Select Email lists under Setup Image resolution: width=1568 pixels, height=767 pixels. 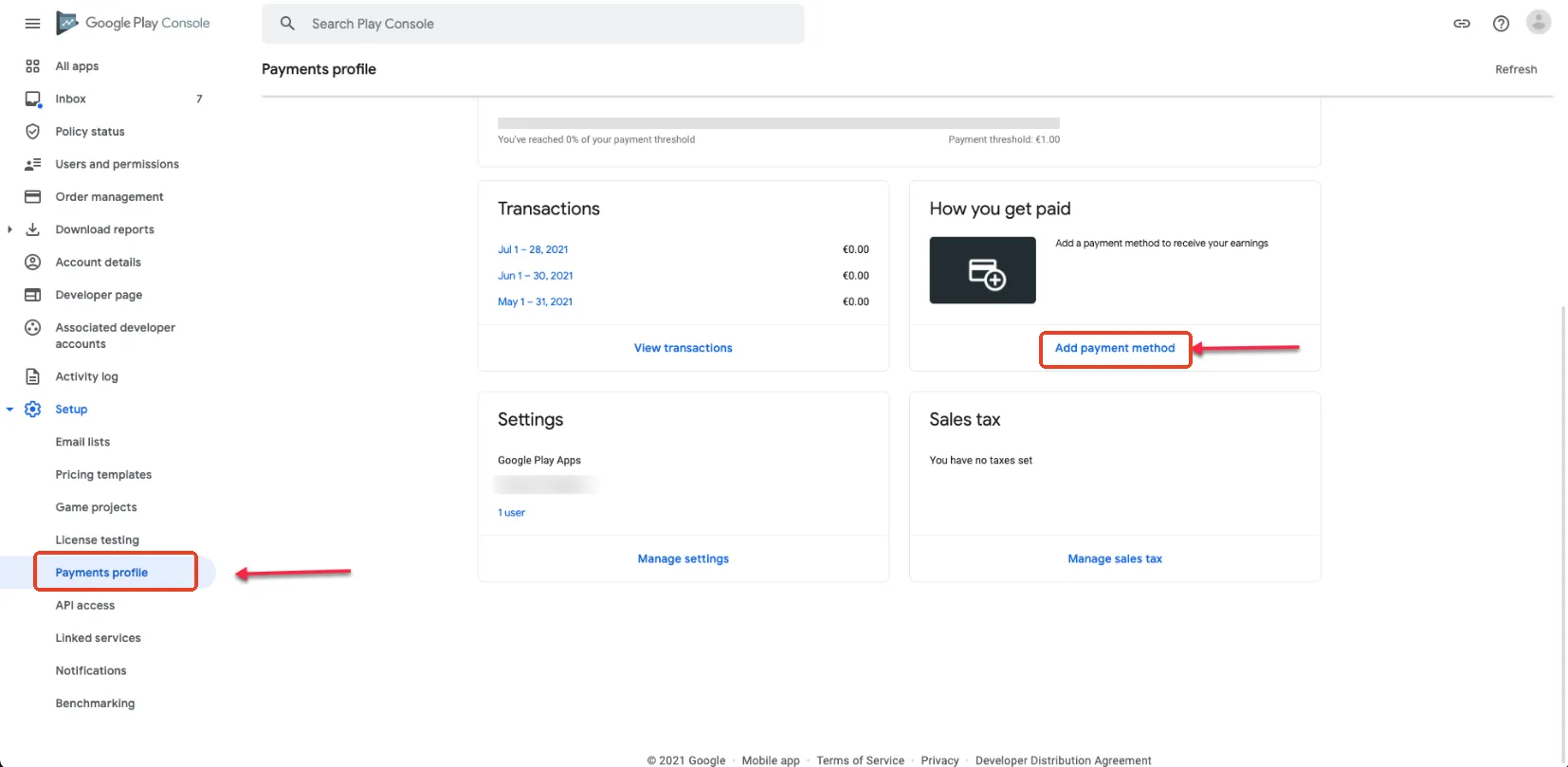click(82, 442)
